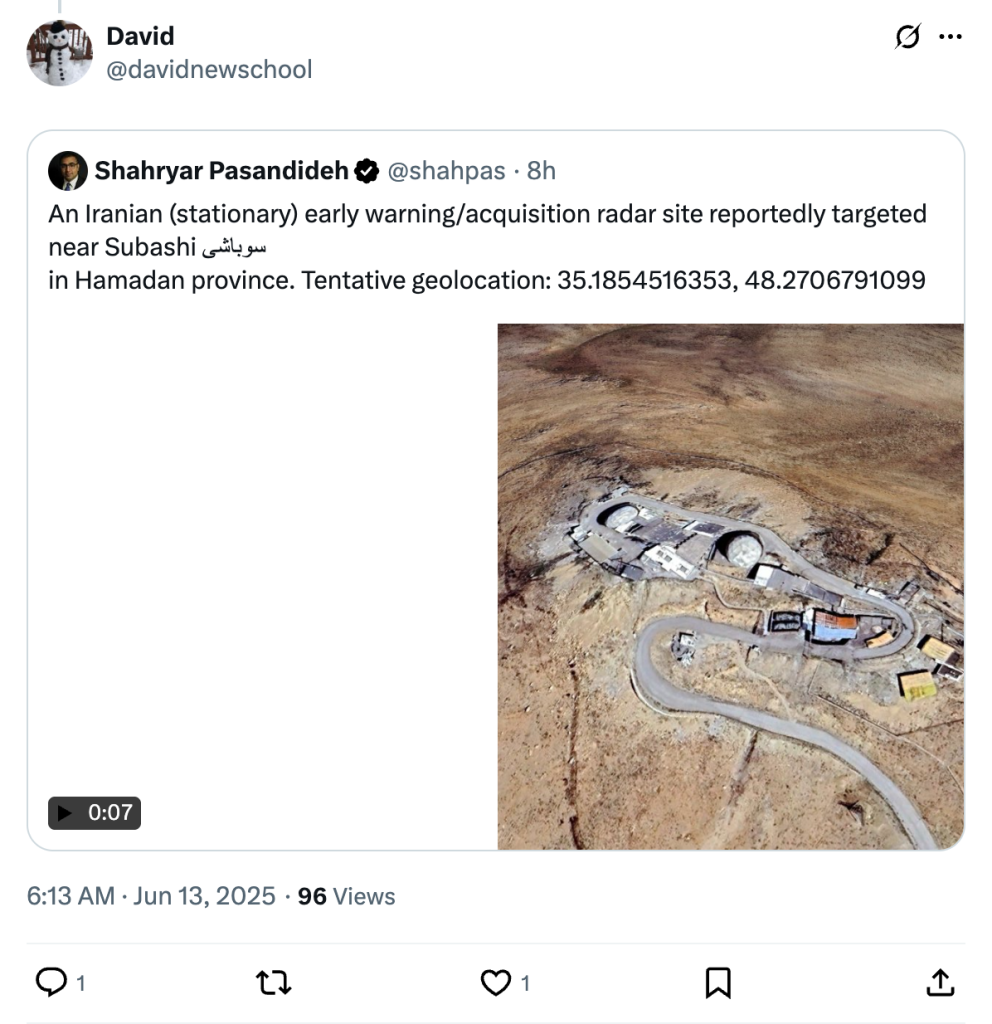Open the @davidnewschool handle link
The image size is (992, 1024).
(x=209, y=69)
